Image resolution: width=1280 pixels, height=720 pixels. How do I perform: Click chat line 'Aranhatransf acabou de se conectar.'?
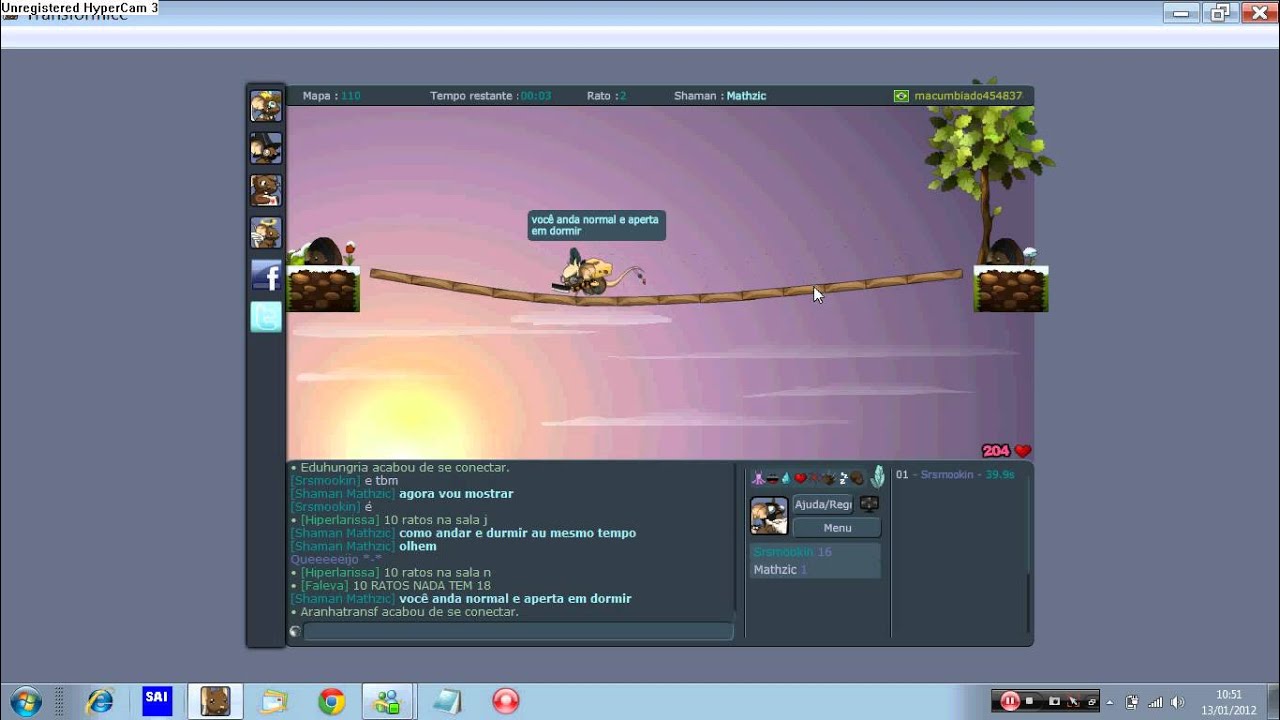click(x=408, y=612)
